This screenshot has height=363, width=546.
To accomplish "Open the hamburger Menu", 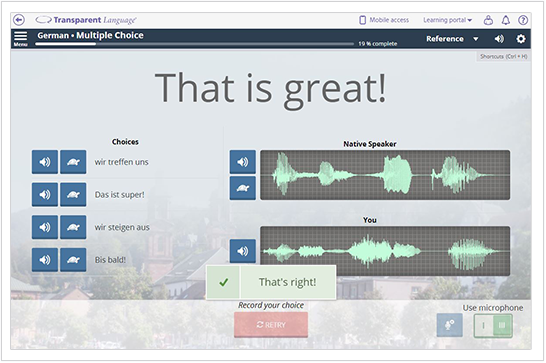I will coord(21,39).
